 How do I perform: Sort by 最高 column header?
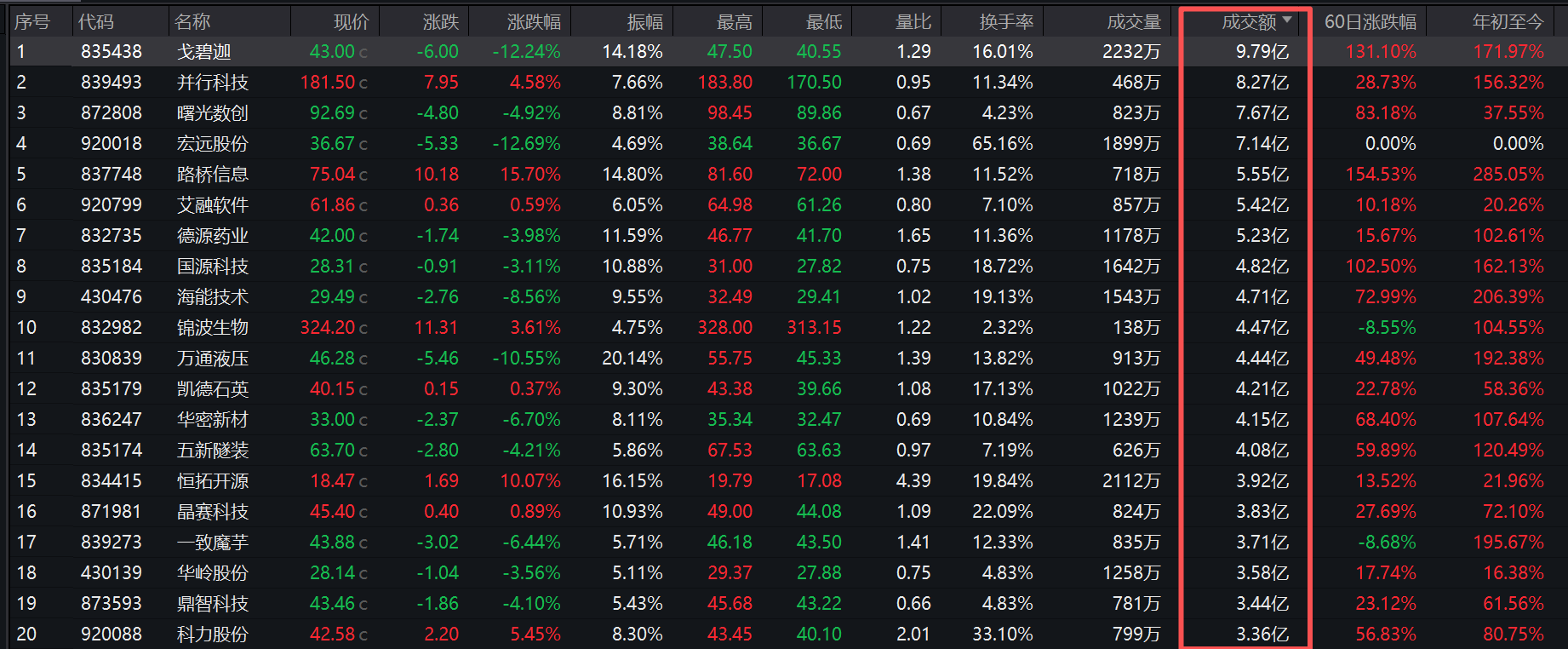[735, 22]
